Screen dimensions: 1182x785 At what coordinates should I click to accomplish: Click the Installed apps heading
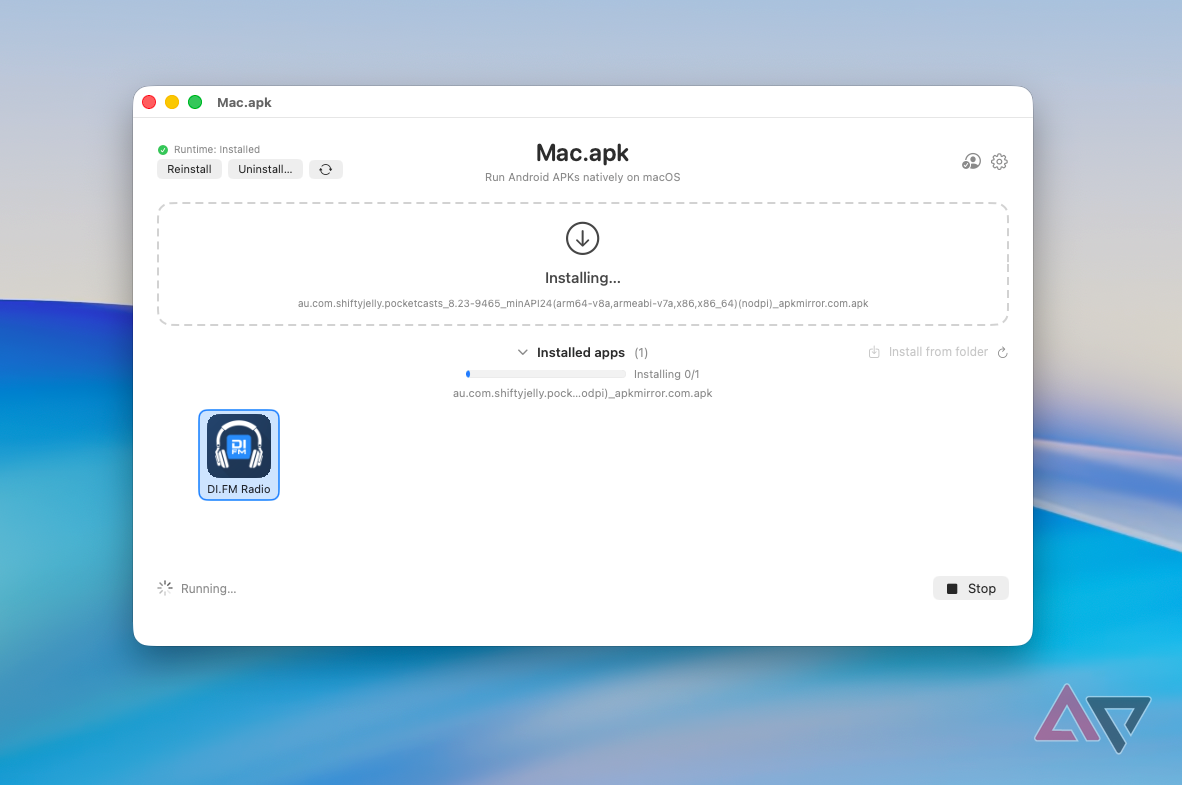pyautogui.click(x=580, y=352)
